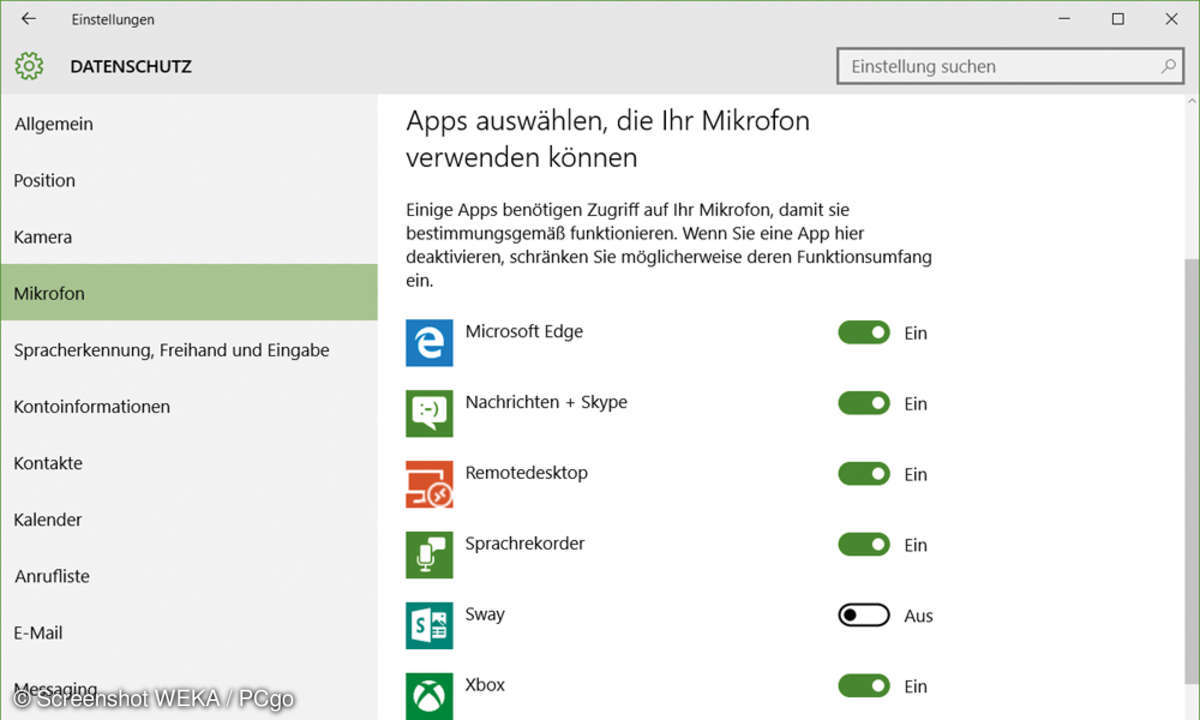The width and height of the screenshot is (1200, 720).
Task: Click the Xbox app icon
Action: (429, 696)
